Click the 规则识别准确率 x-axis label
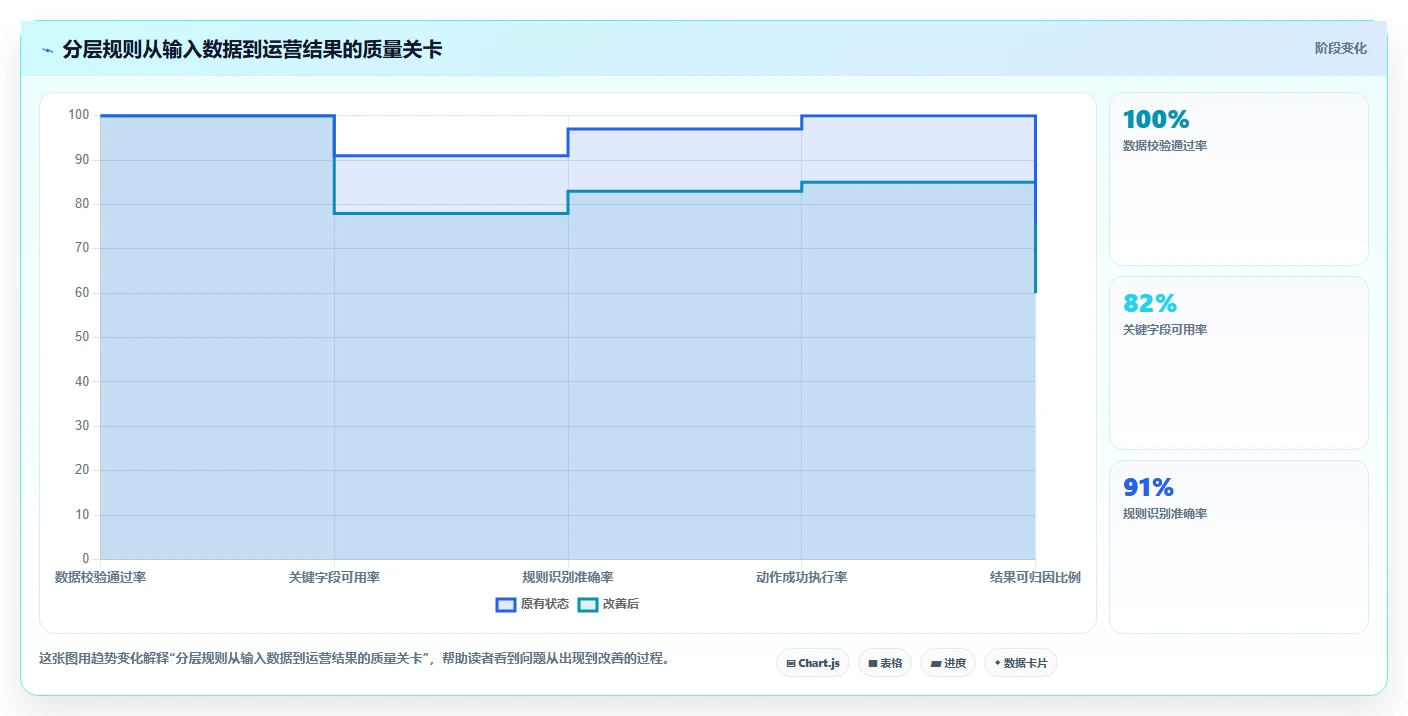 click(568, 577)
